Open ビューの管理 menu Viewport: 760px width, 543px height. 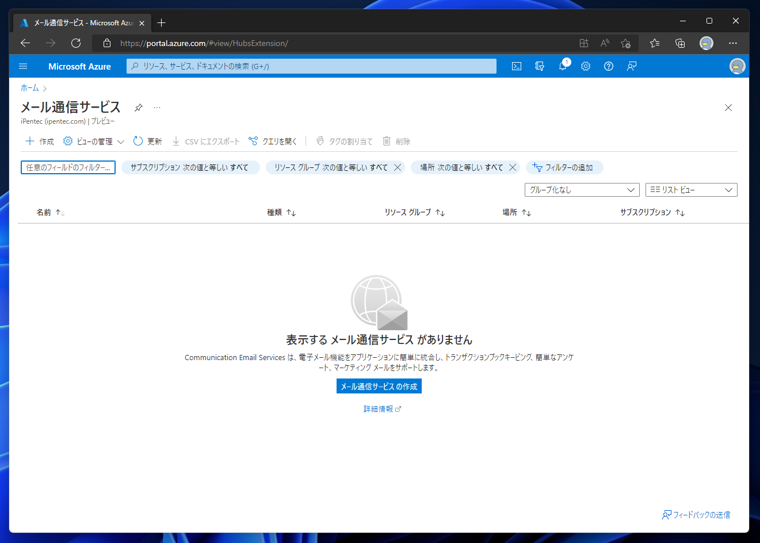pos(94,141)
